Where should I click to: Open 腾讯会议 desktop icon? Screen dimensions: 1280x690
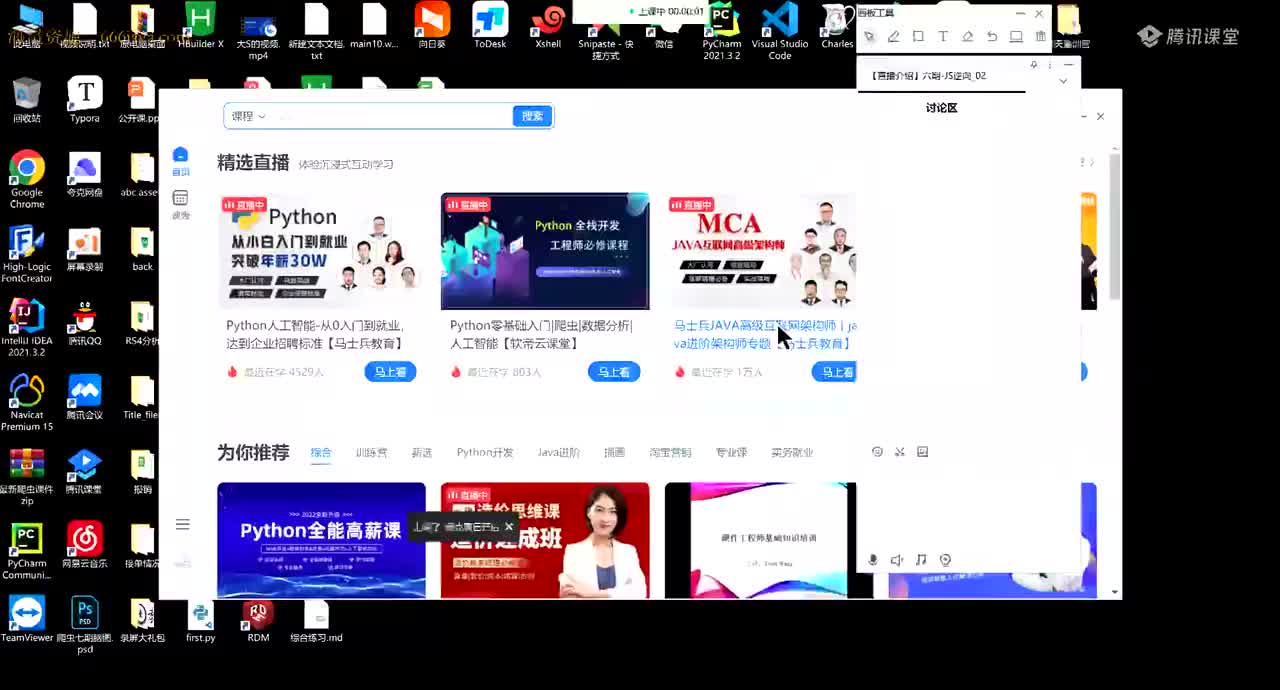[85, 396]
